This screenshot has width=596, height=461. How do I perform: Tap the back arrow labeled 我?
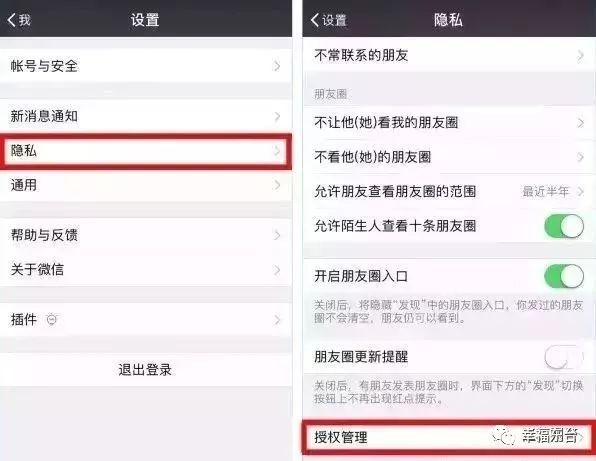[19, 20]
